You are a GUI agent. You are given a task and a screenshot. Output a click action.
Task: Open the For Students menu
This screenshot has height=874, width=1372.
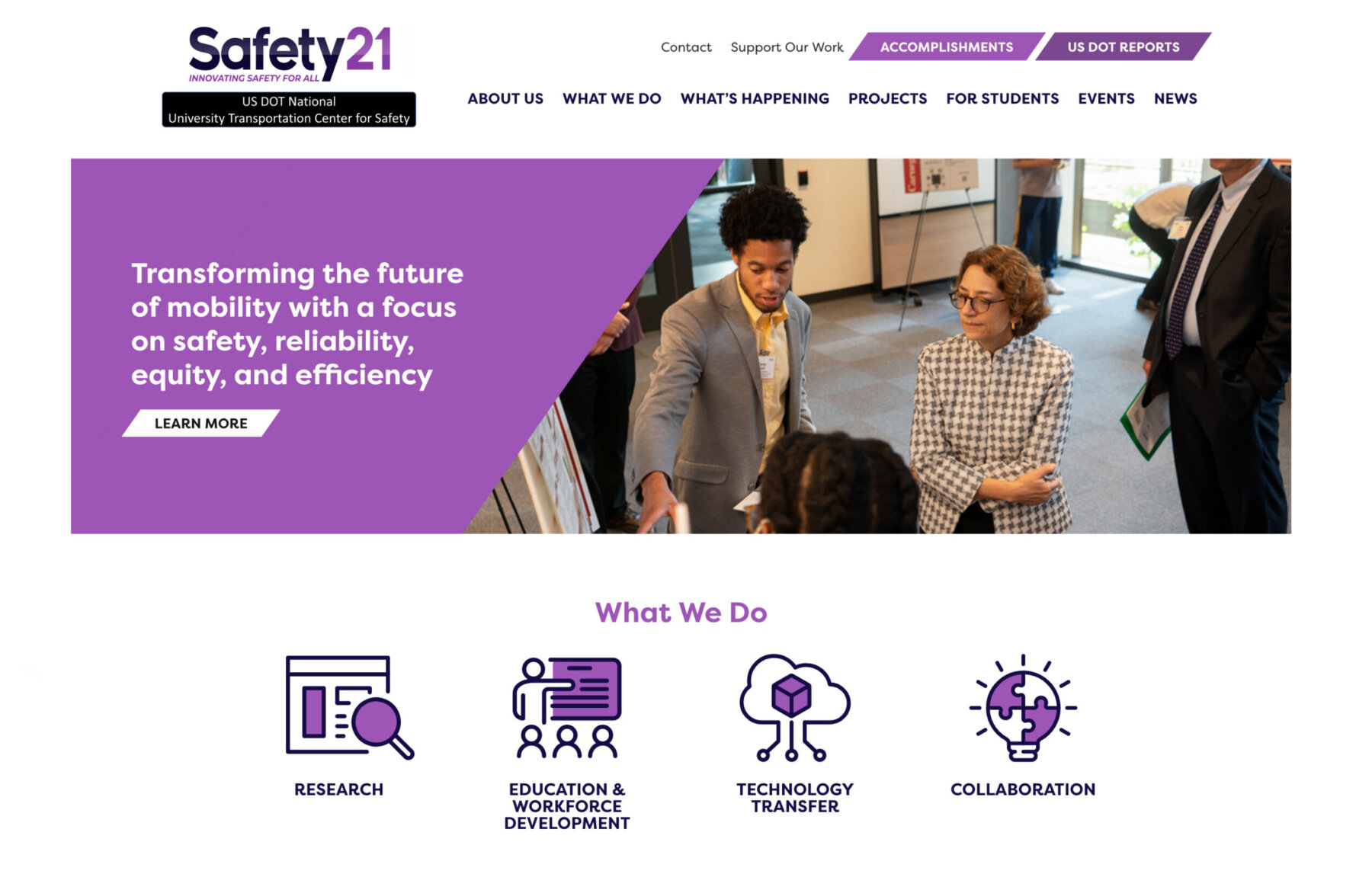[x=1002, y=98]
